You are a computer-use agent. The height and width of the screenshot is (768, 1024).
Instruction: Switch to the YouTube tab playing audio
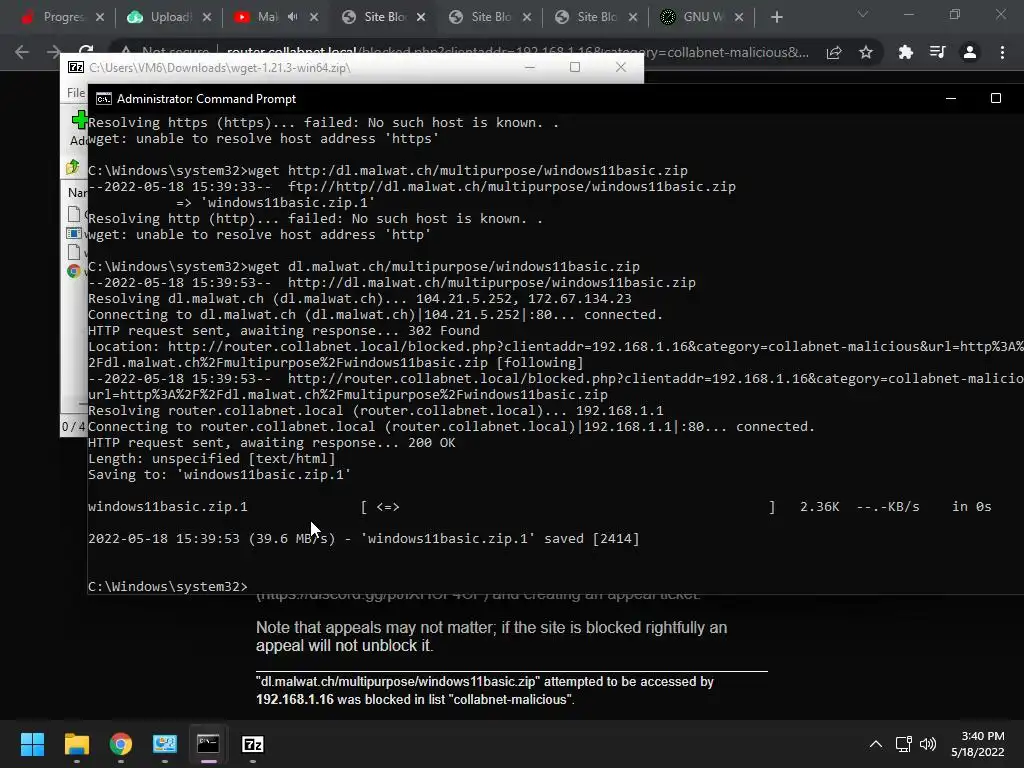click(260, 17)
